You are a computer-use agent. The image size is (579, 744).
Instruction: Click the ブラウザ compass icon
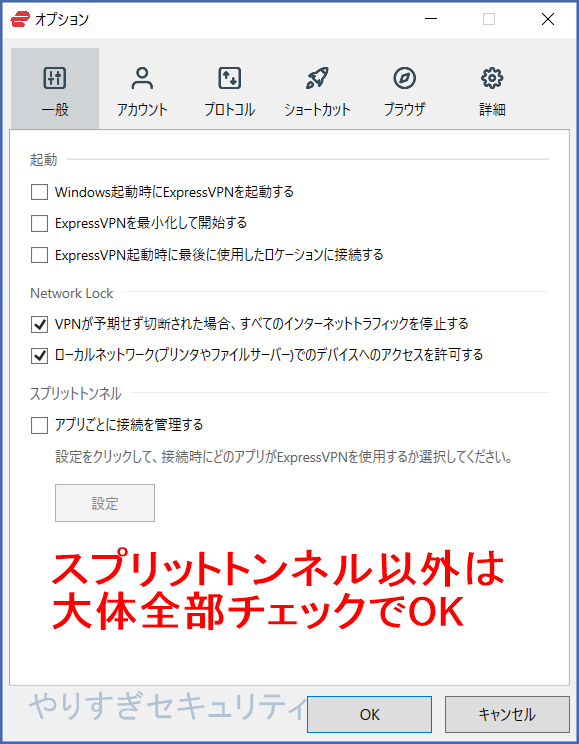(404, 78)
